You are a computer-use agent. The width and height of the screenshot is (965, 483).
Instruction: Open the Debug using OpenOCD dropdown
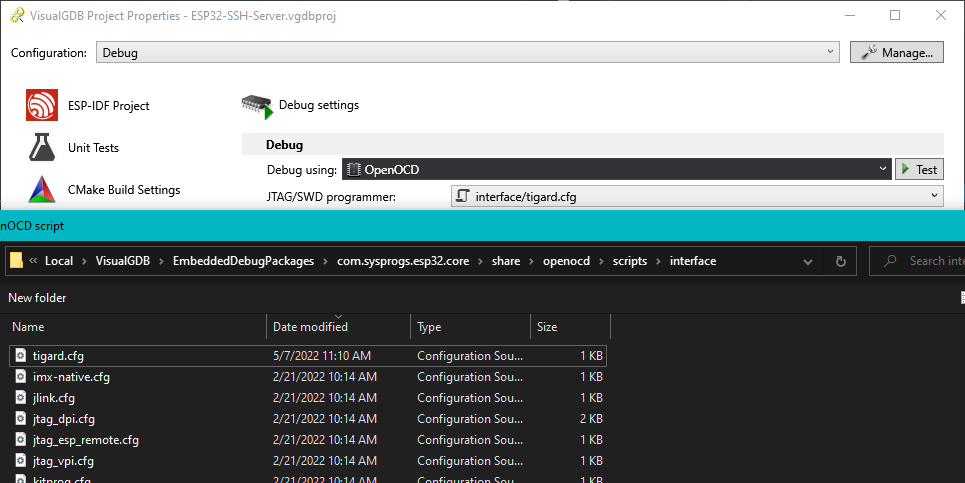(x=617, y=169)
